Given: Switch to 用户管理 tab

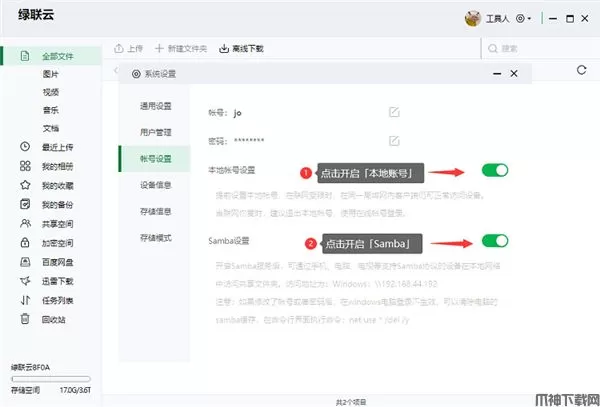Looking at the screenshot, I should (x=155, y=132).
